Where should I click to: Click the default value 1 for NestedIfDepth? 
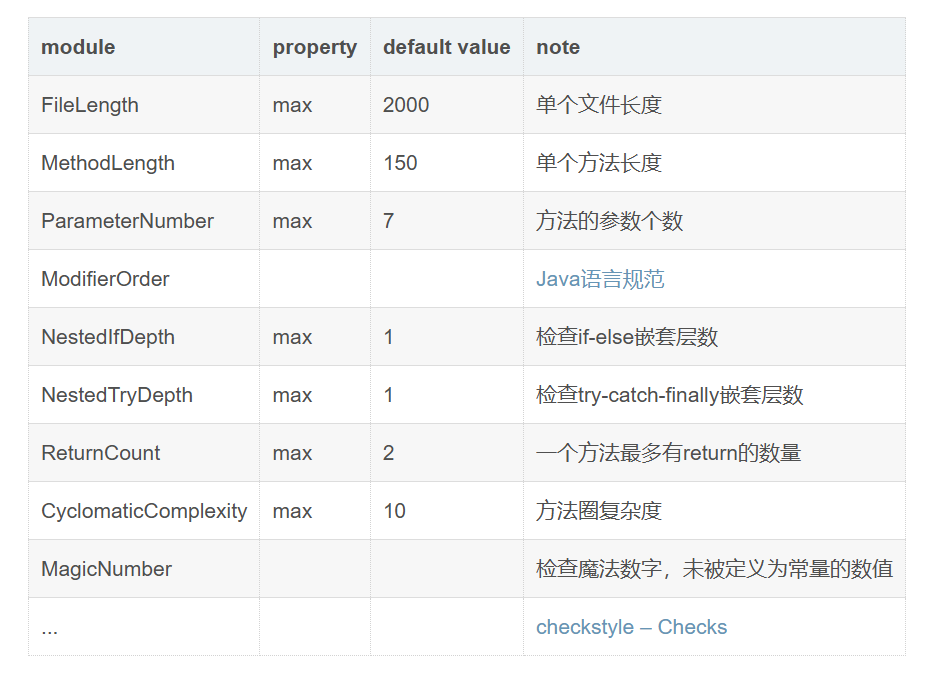(x=389, y=337)
